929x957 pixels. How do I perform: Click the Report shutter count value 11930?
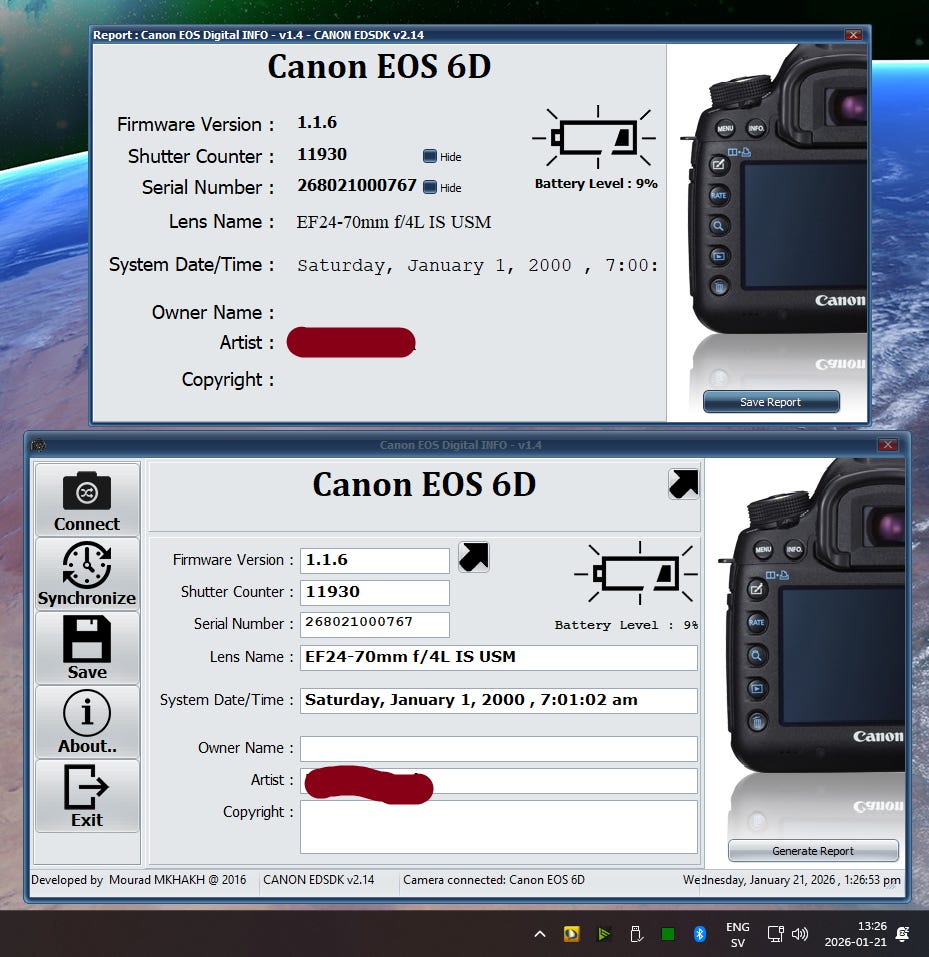pyautogui.click(x=322, y=154)
